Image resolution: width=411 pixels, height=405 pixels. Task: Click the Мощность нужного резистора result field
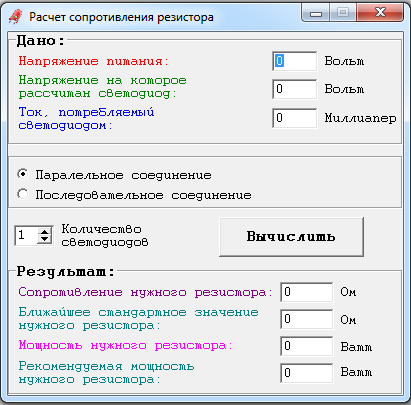pyautogui.click(x=306, y=346)
